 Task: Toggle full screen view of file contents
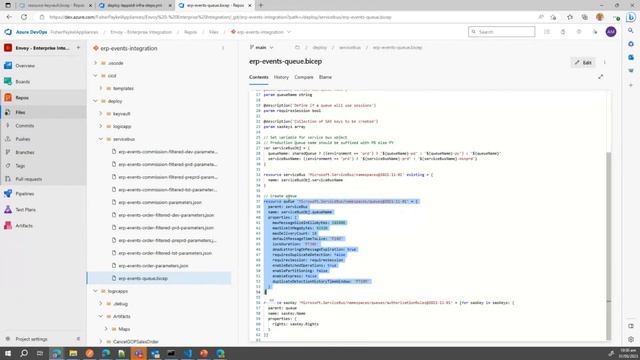click(600, 77)
